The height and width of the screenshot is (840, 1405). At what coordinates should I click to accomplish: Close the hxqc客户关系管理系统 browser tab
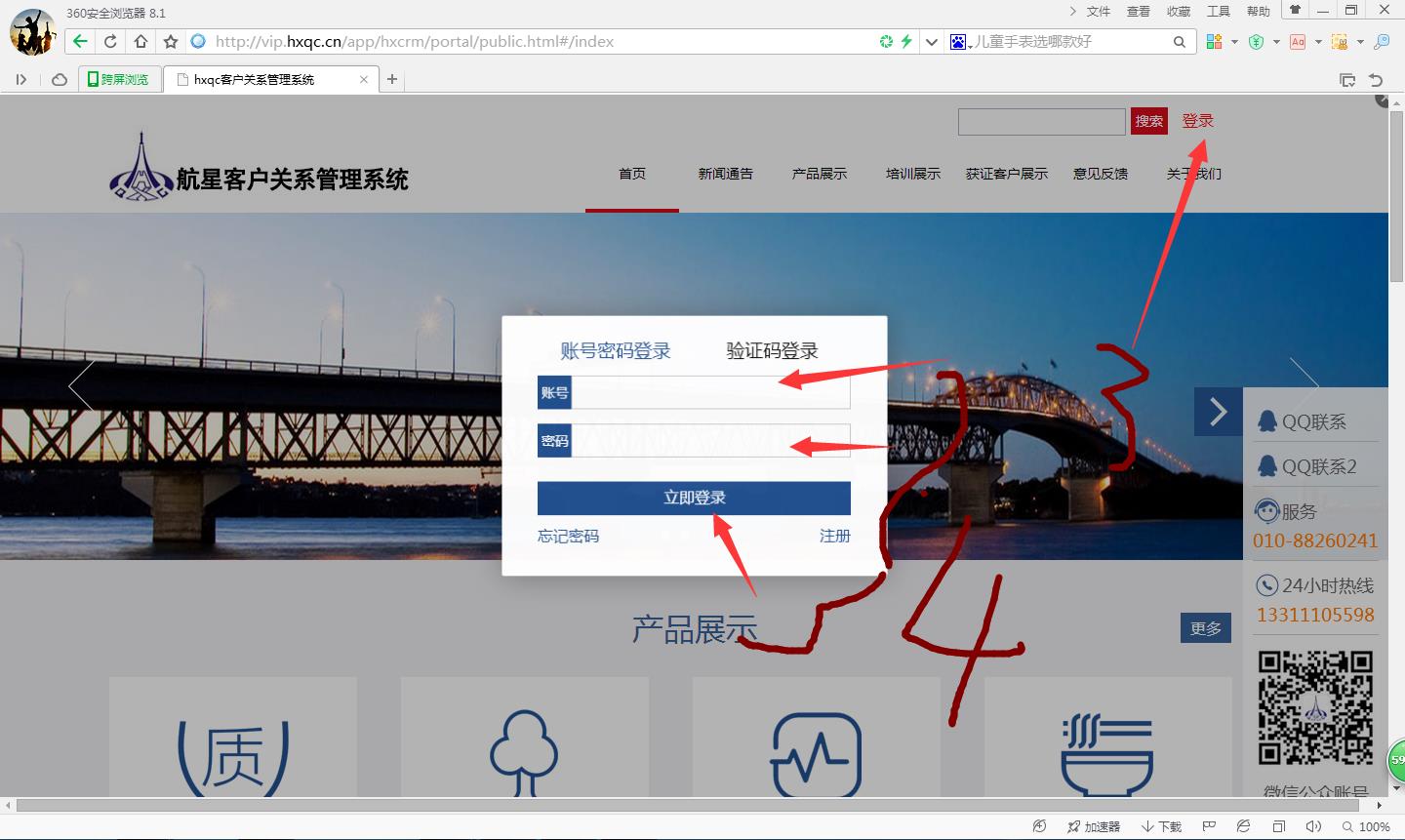click(364, 79)
